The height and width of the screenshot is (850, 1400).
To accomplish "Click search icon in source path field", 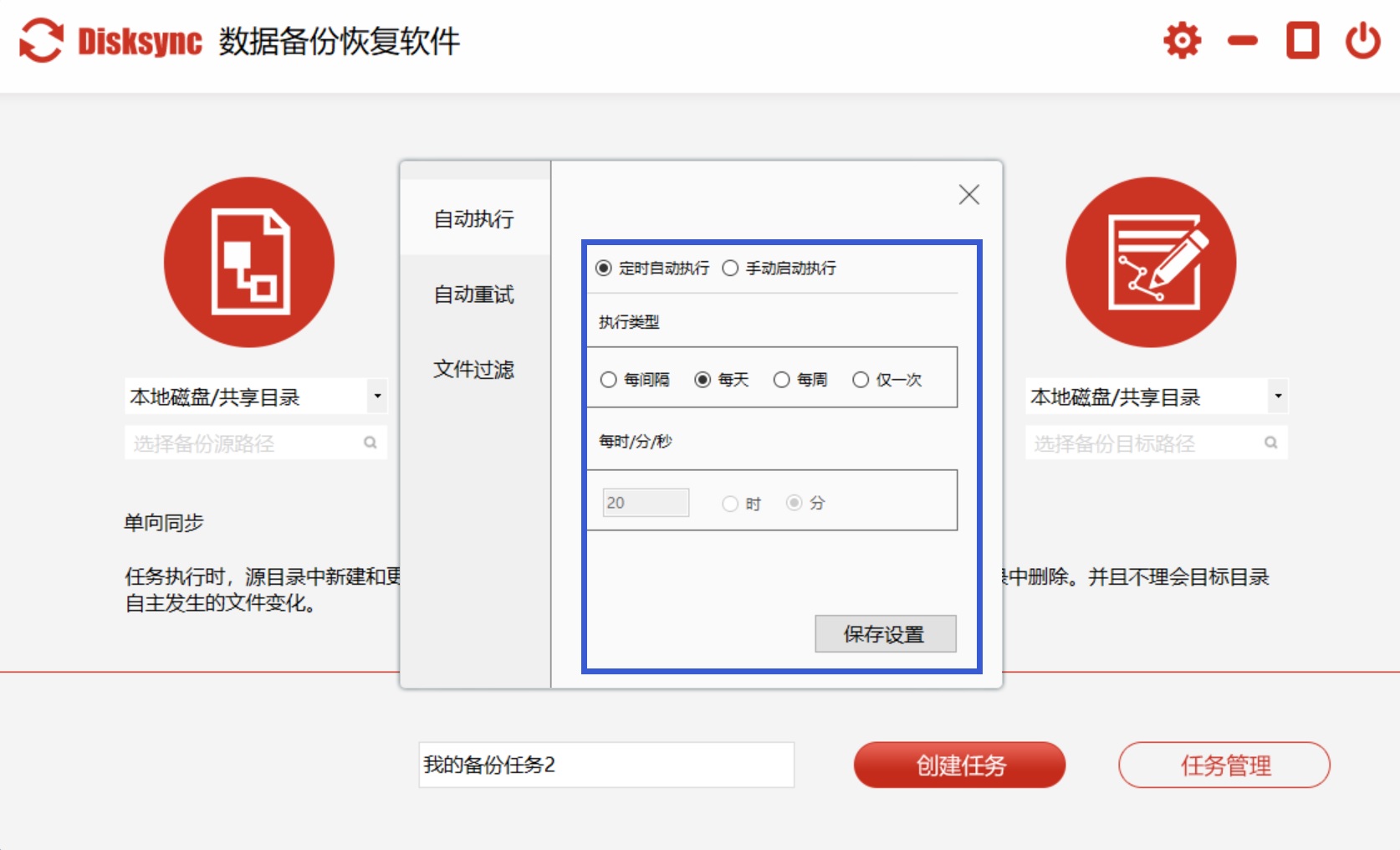I will (x=370, y=443).
